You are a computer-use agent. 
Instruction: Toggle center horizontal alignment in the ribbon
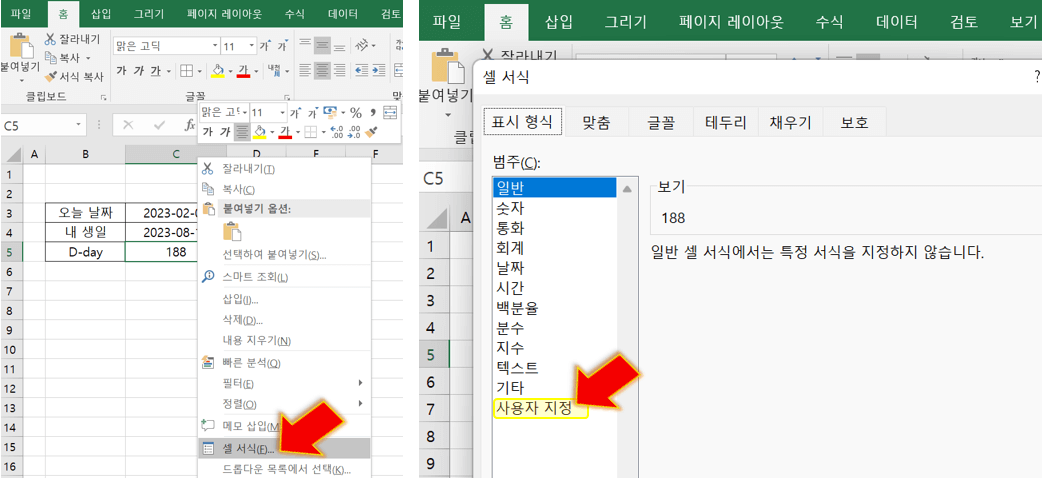point(322,69)
